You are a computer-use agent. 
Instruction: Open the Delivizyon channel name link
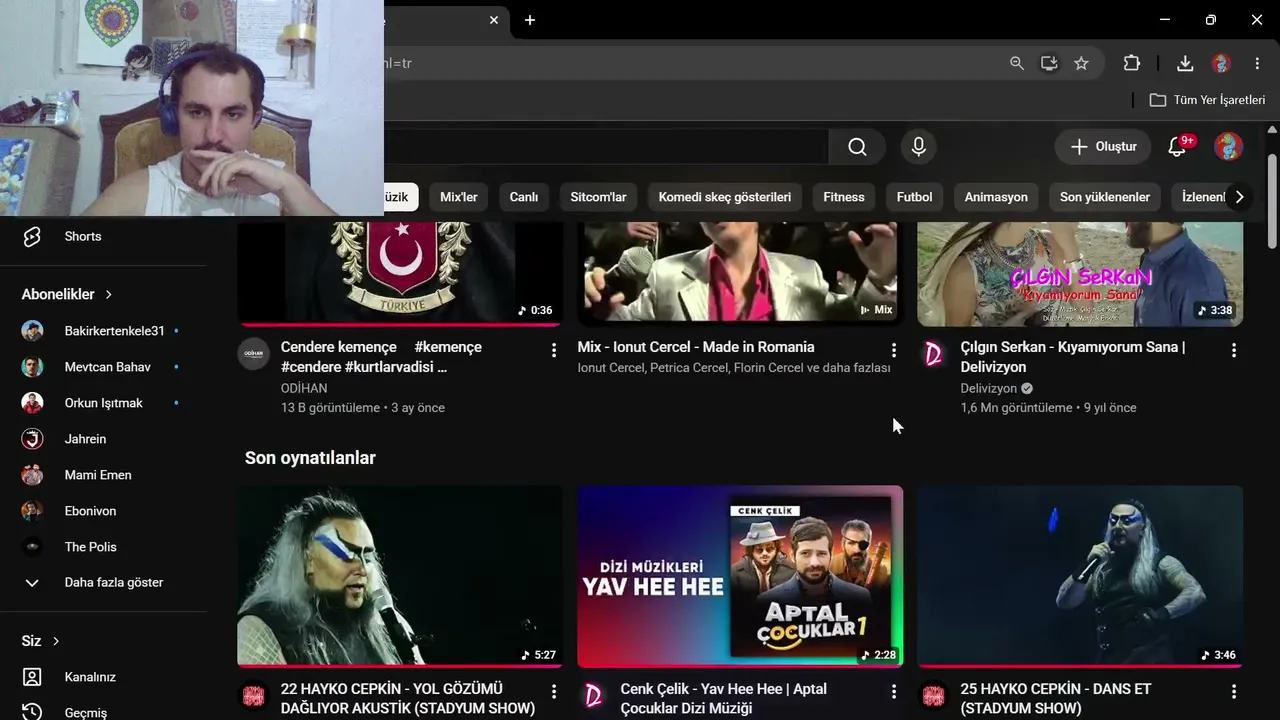[x=989, y=388]
